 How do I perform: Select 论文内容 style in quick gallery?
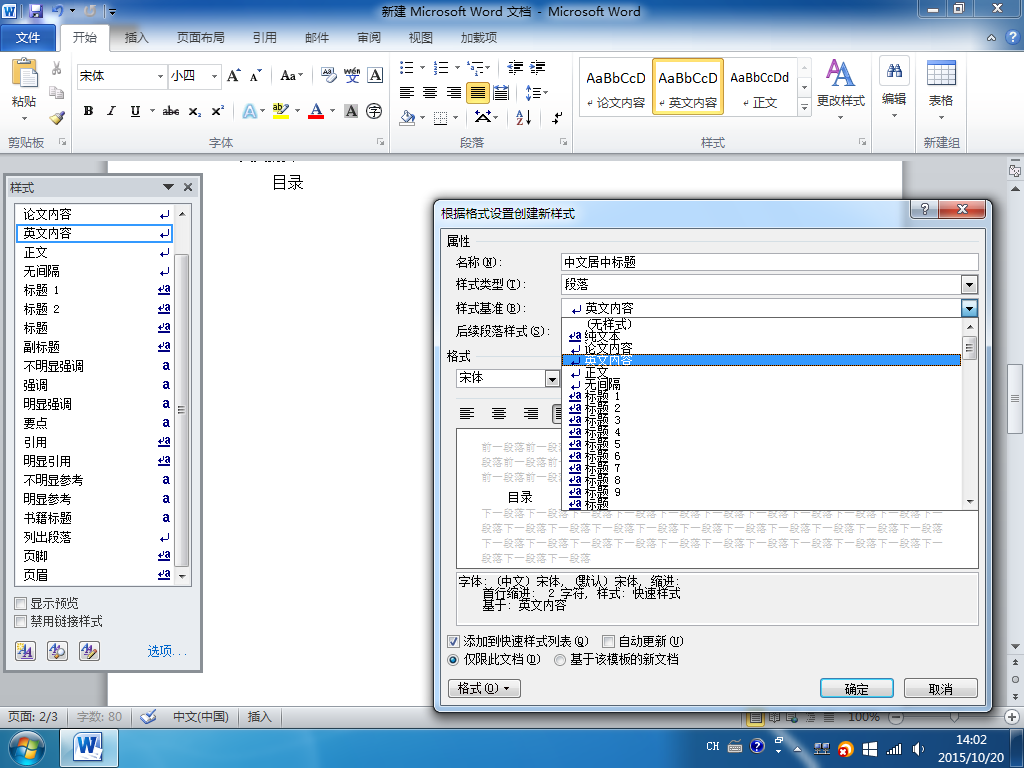[615, 87]
